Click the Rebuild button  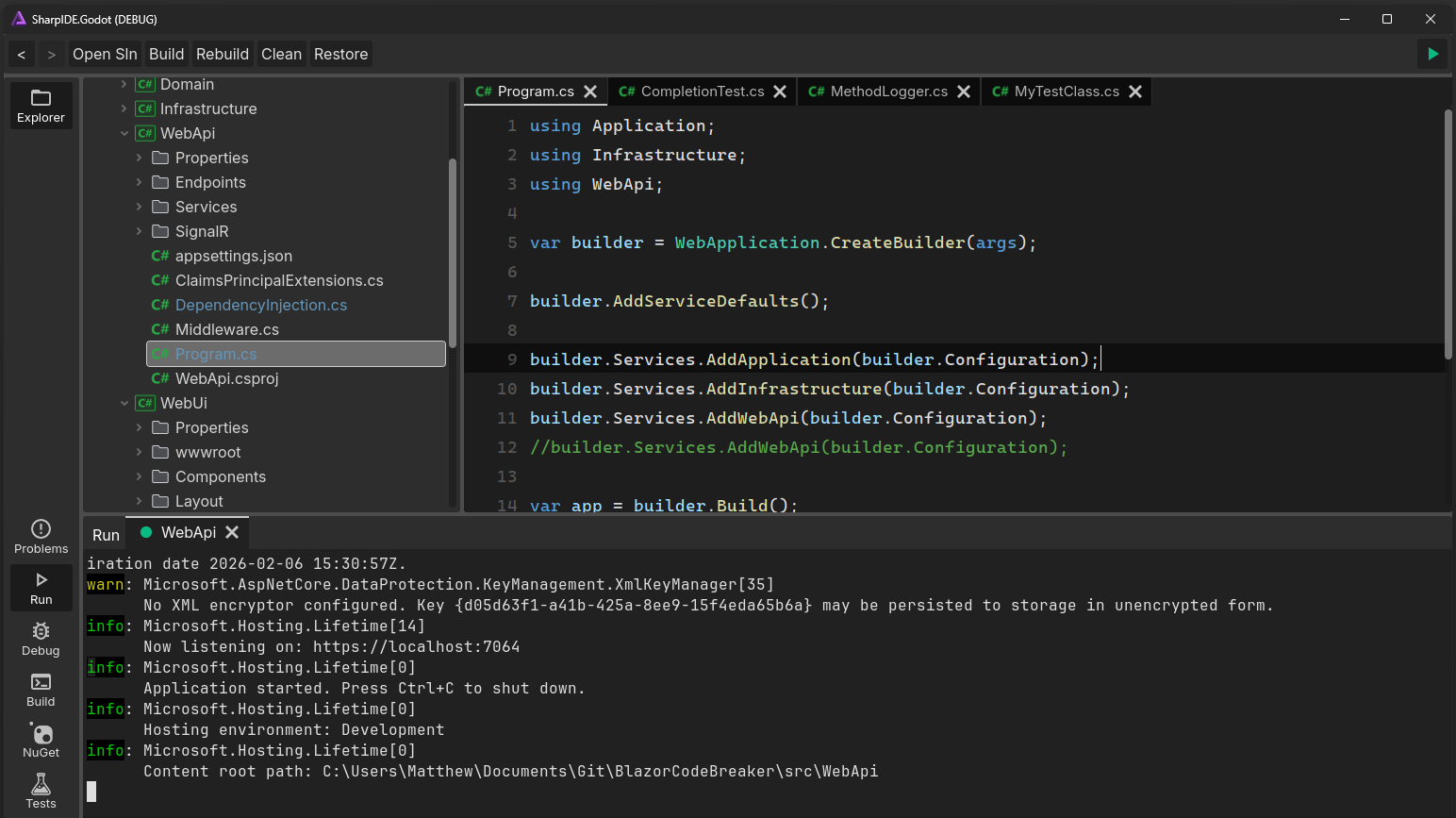pyautogui.click(x=223, y=54)
